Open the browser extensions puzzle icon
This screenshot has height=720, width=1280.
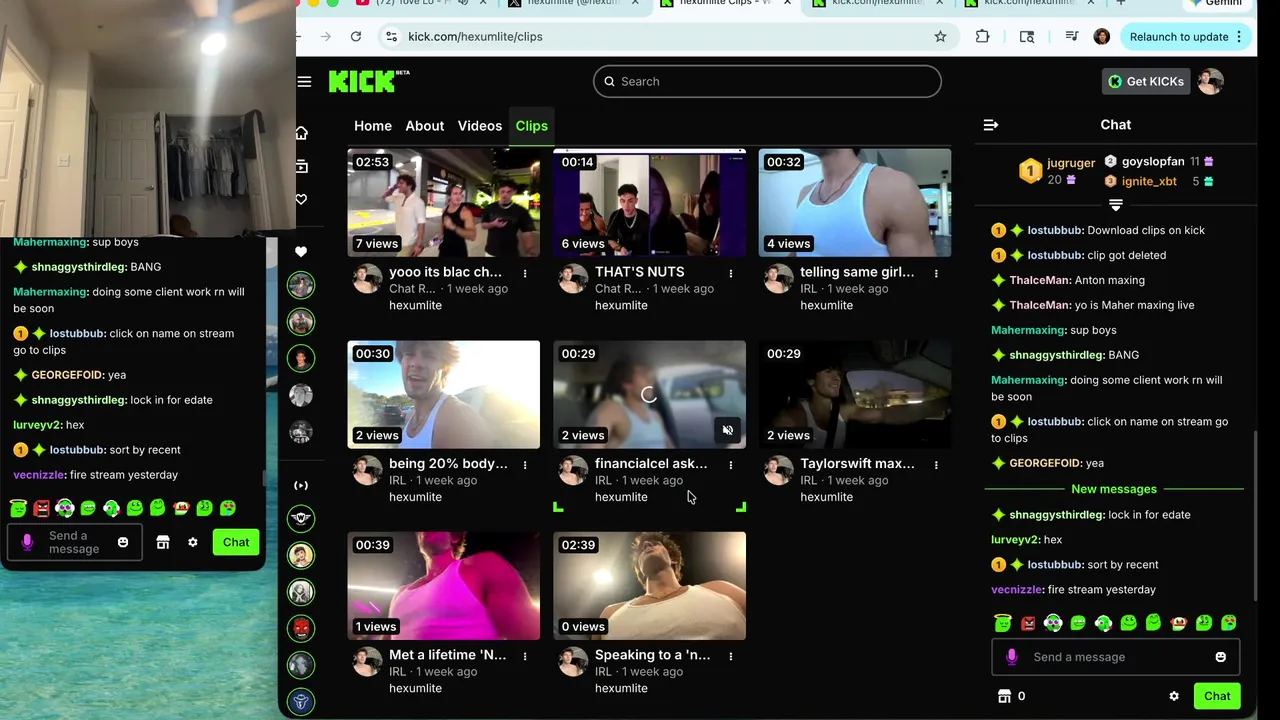982,37
